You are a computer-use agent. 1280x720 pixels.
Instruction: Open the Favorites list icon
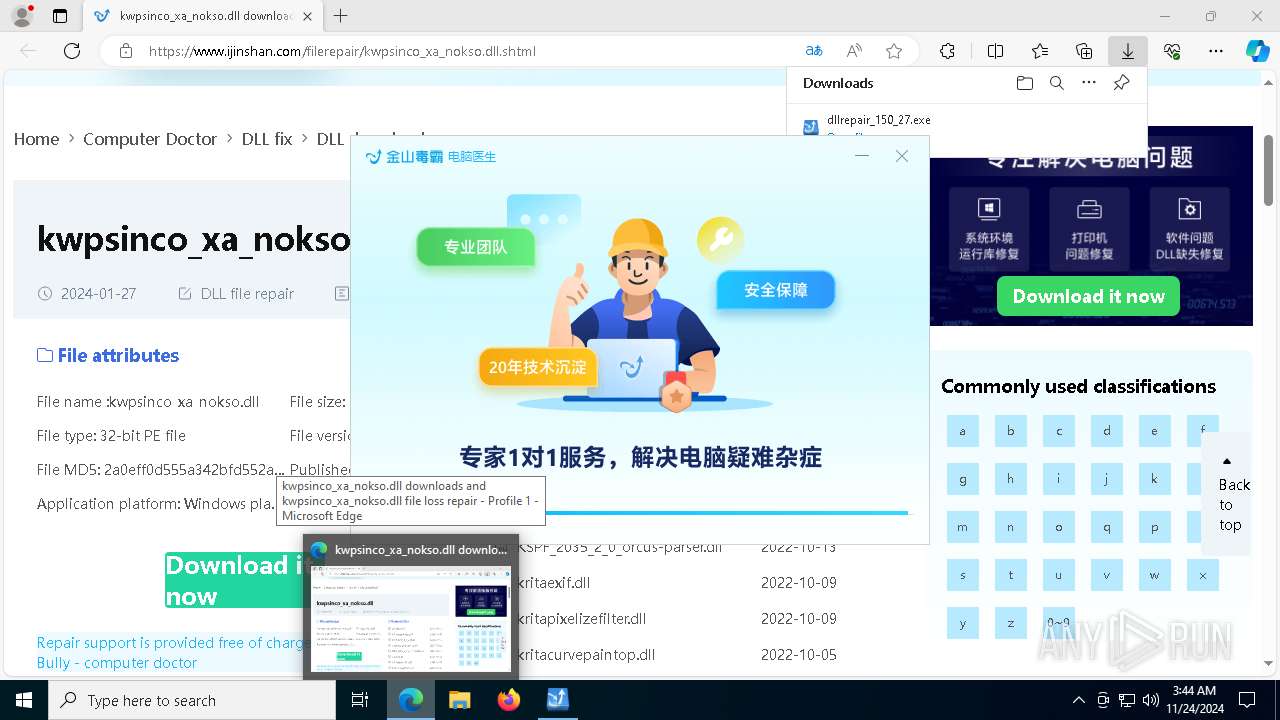point(1040,51)
